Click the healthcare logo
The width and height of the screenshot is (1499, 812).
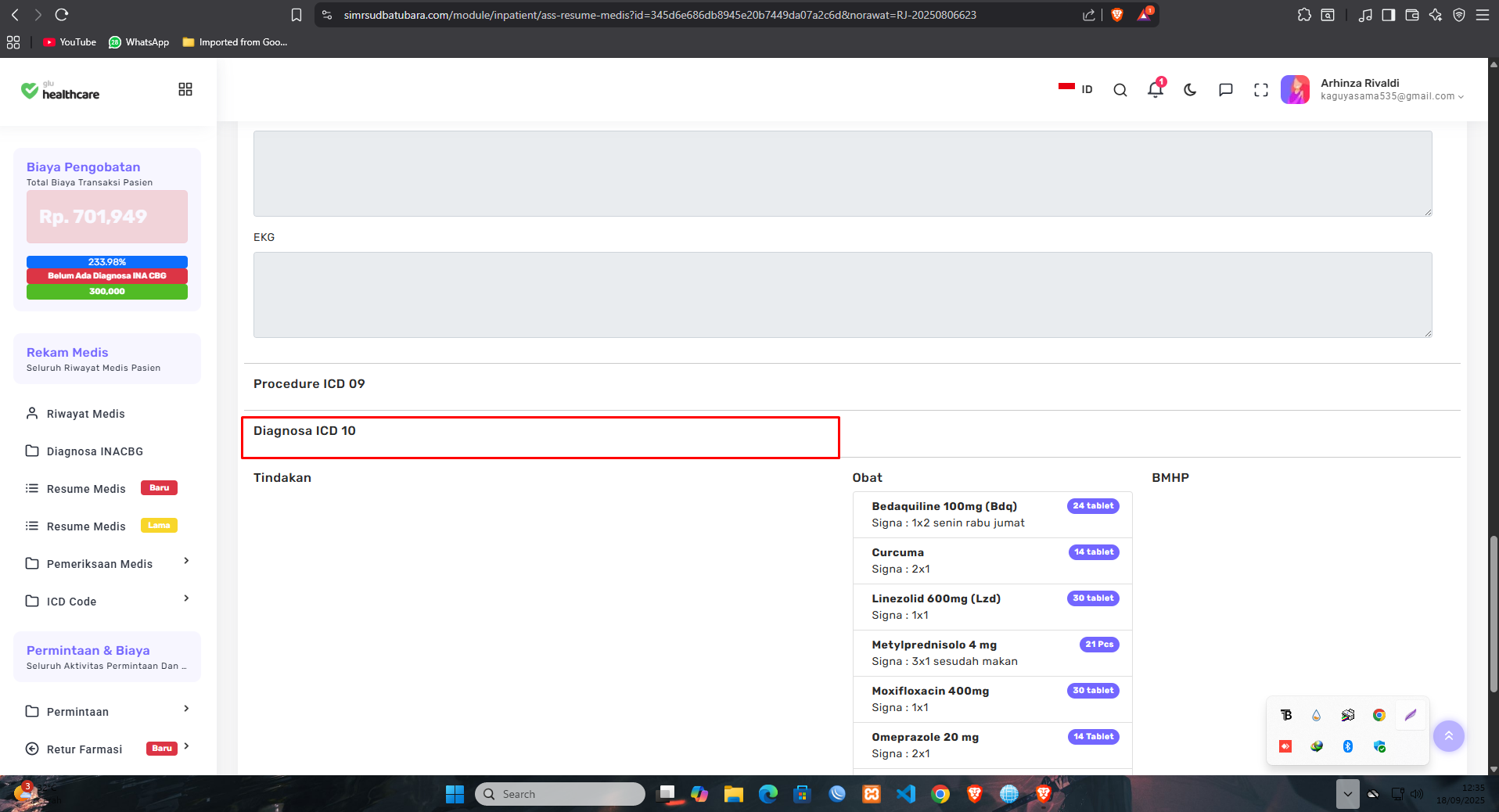(60, 90)
